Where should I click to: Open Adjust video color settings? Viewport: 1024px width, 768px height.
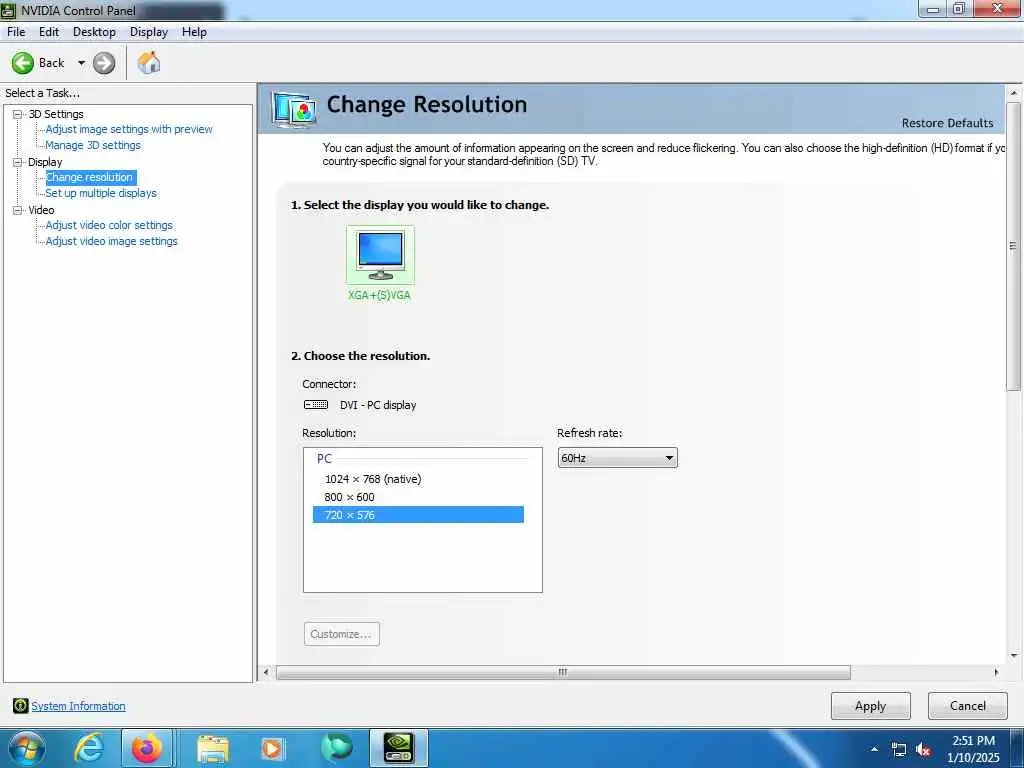click(x=109, y=225)
